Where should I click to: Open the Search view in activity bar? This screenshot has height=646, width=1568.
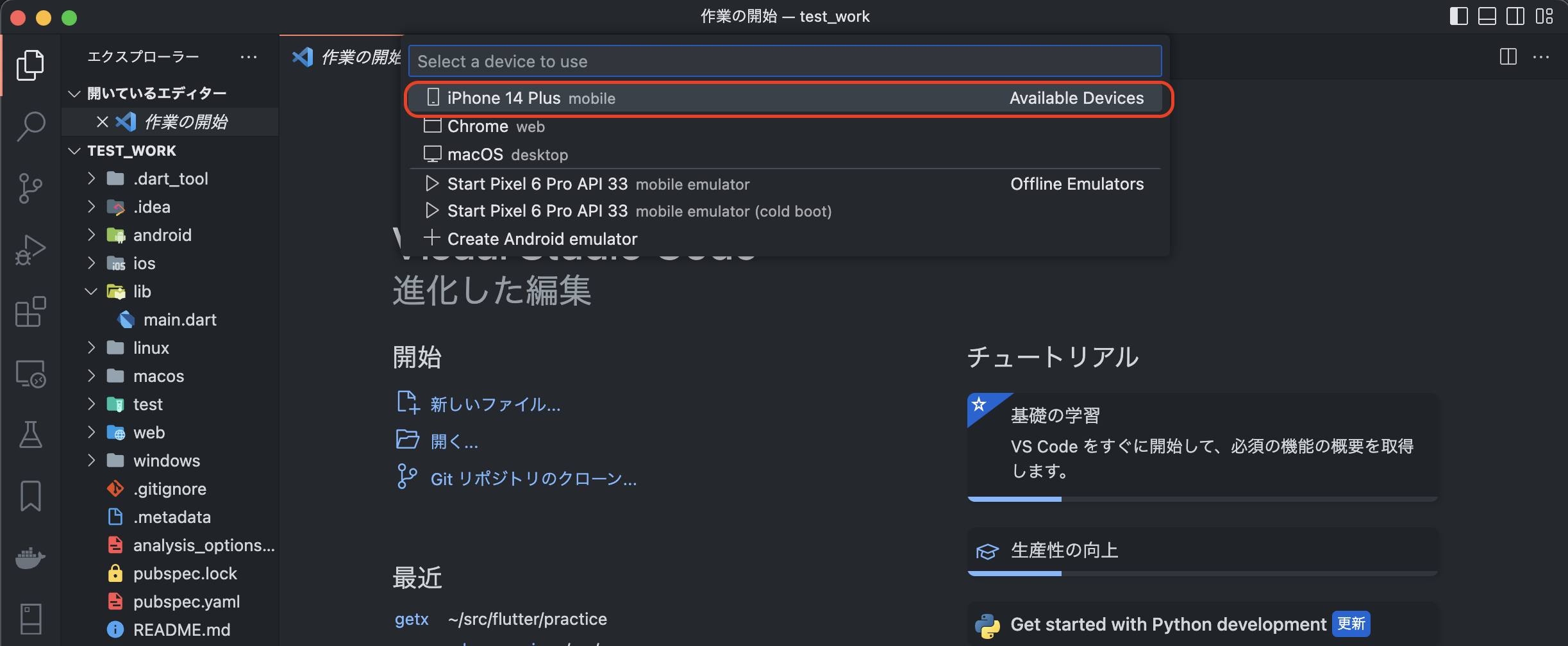[31, 126]
